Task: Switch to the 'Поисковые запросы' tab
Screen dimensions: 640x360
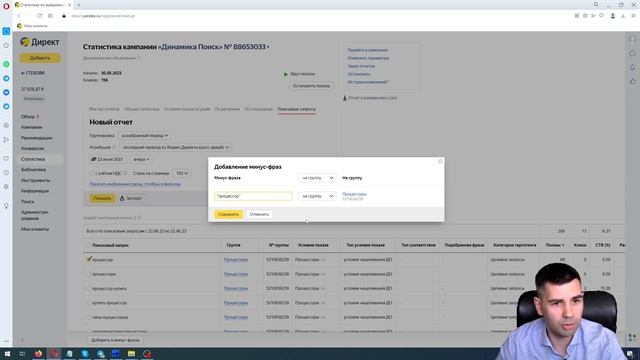Action: coord(296,109)
